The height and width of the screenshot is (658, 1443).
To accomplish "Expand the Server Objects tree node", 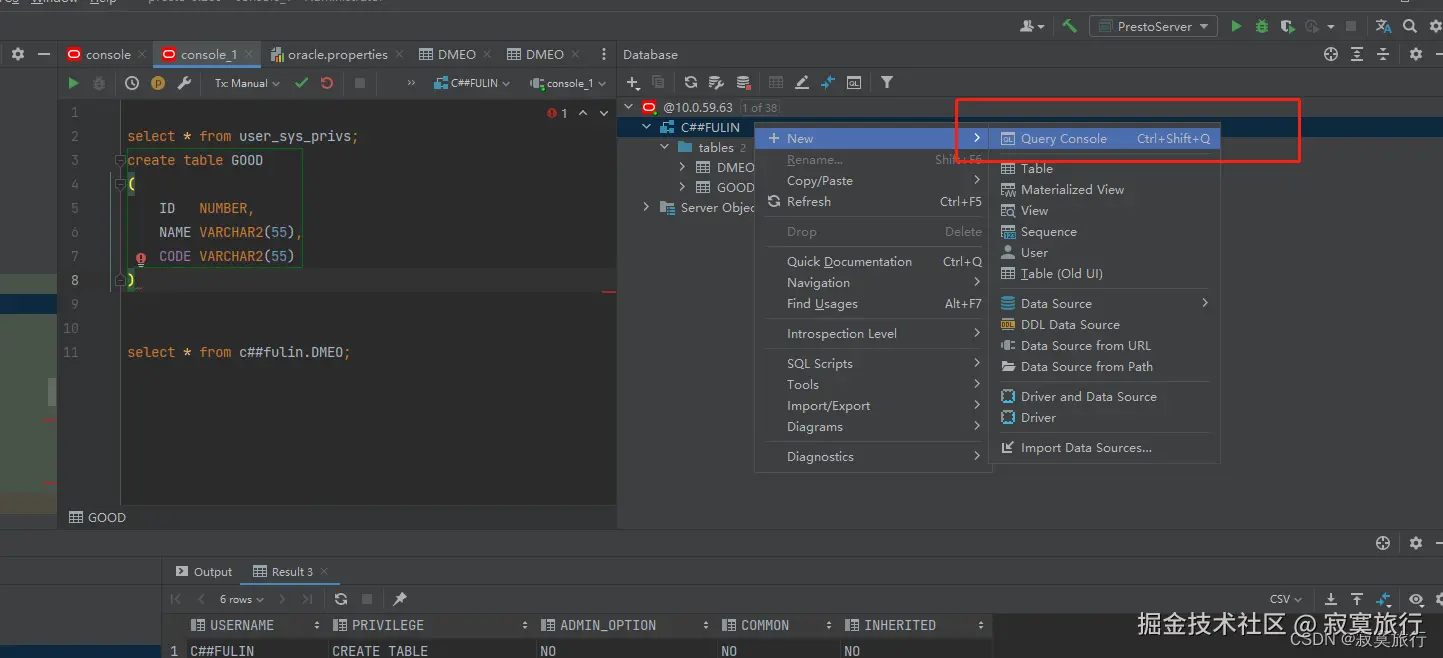I will [x=646, y=208].
